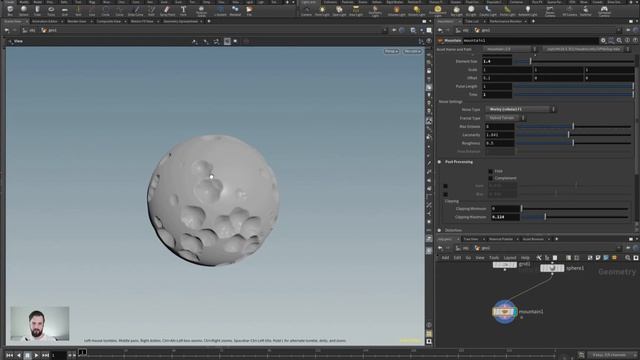Image resolution: width=640 pixels, height=360 pixels.
Task: Click the parameter pane search icon
Action: pyautogui.click(x=619, y=40)
